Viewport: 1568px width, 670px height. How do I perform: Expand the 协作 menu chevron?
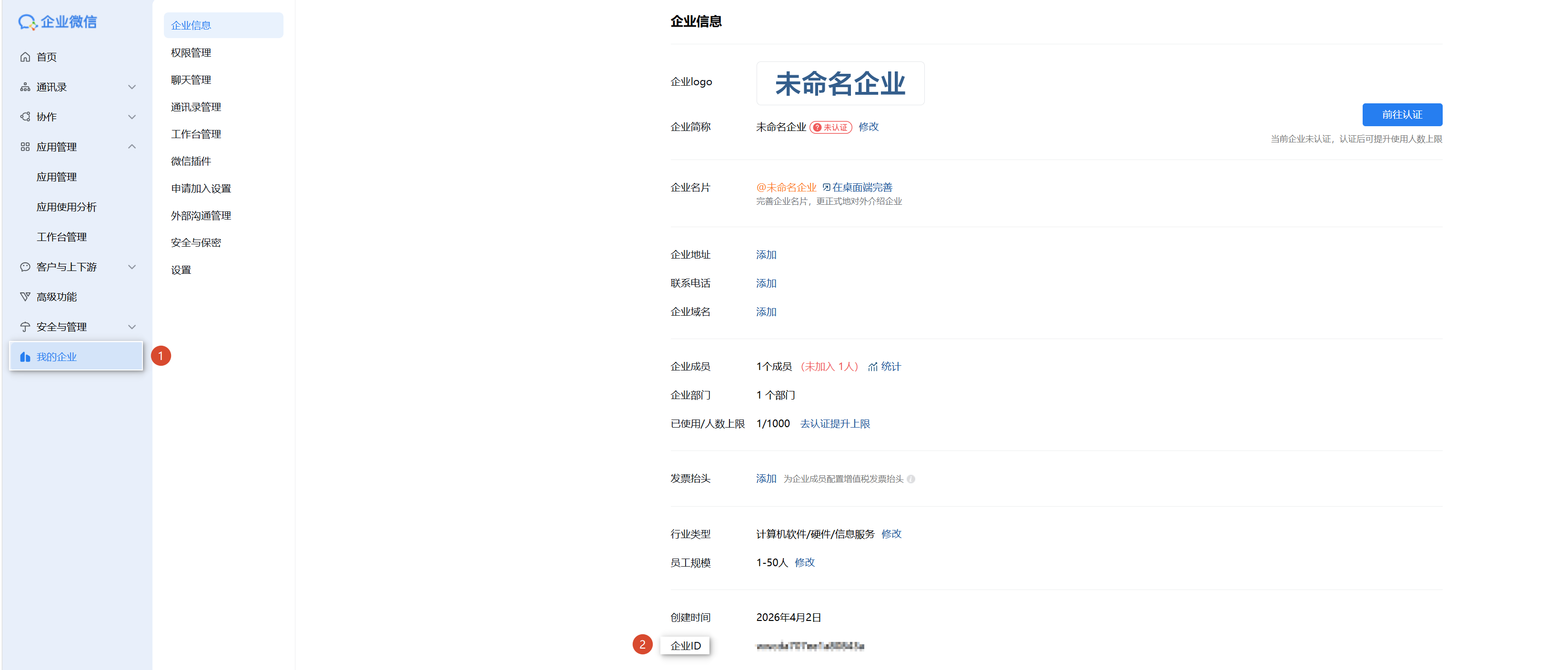(x=132, y=117)
